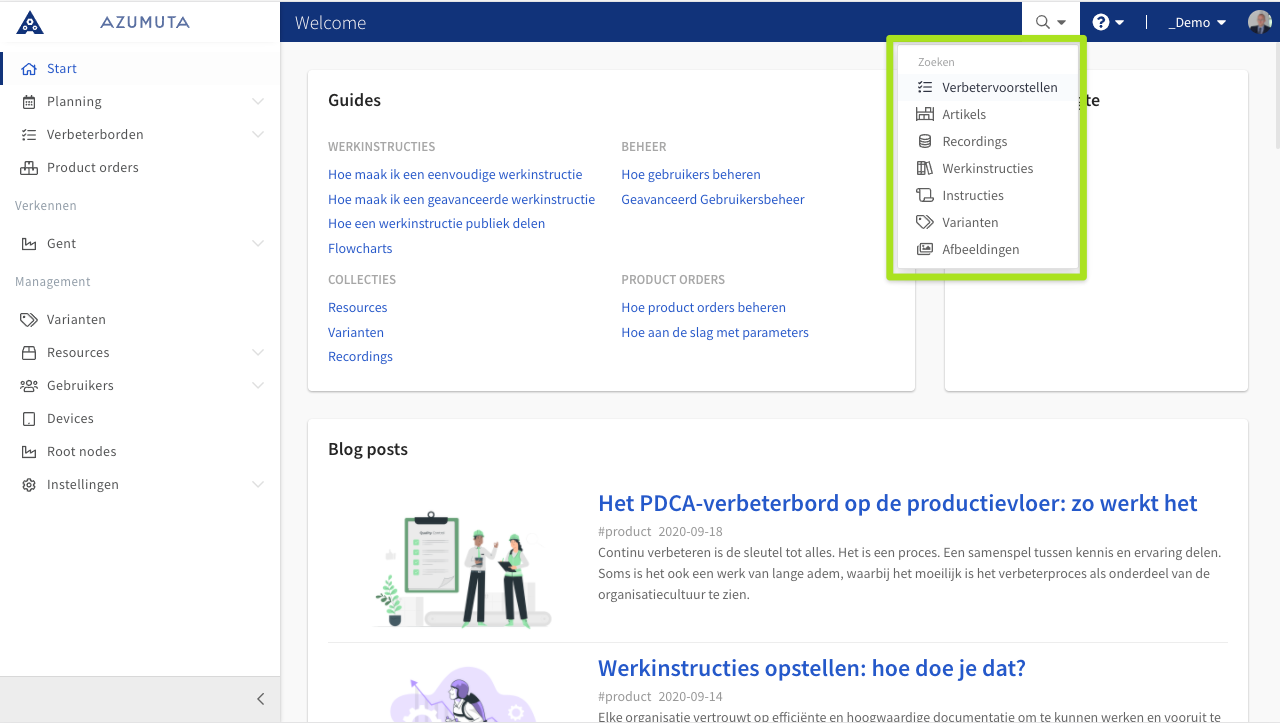This screenshot has height=723, width=1280.
Task: Choose Varianten in the search menu
Action: tap(988, 223)
